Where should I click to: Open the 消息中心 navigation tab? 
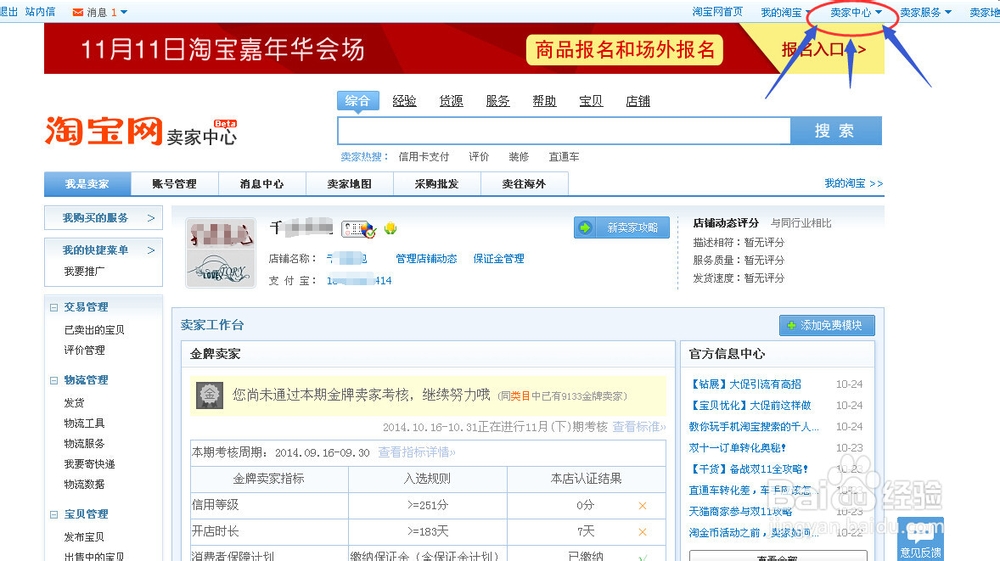[262, 184]
